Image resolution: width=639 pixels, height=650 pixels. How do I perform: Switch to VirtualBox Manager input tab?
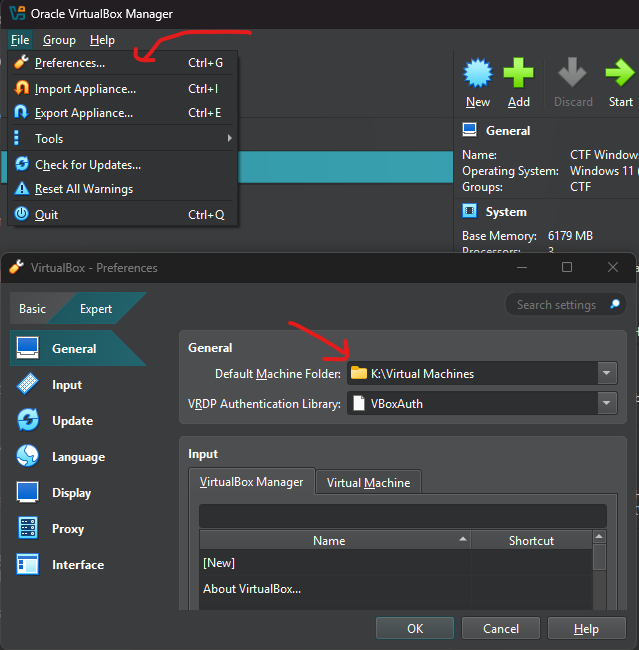click(x=251, y=482)
